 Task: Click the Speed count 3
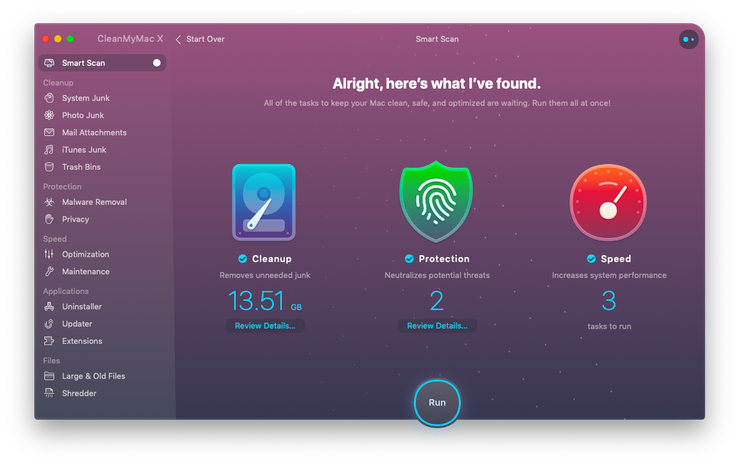click(609, 301)
